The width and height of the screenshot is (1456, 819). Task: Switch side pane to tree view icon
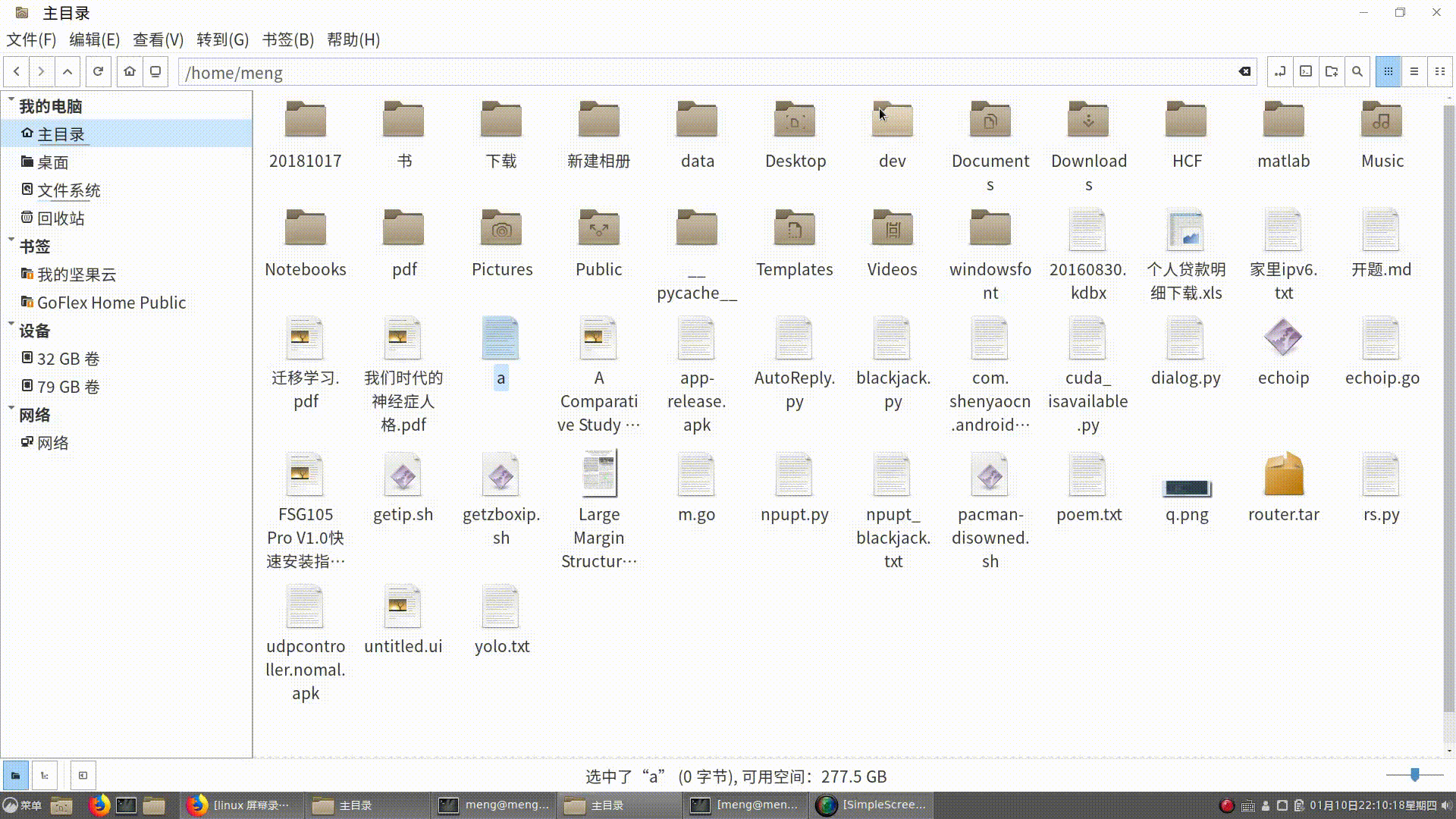(44, 775)
